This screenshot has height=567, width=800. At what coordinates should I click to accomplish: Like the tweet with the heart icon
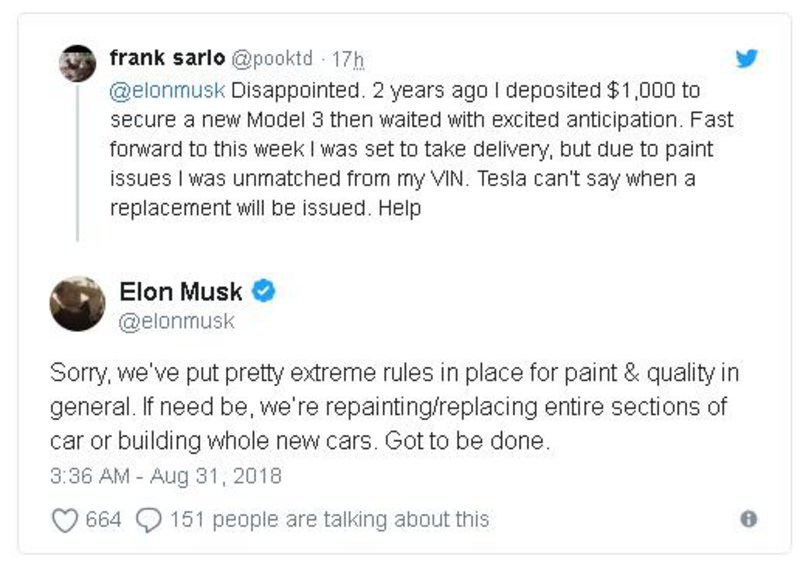click(x=64, y=520)
